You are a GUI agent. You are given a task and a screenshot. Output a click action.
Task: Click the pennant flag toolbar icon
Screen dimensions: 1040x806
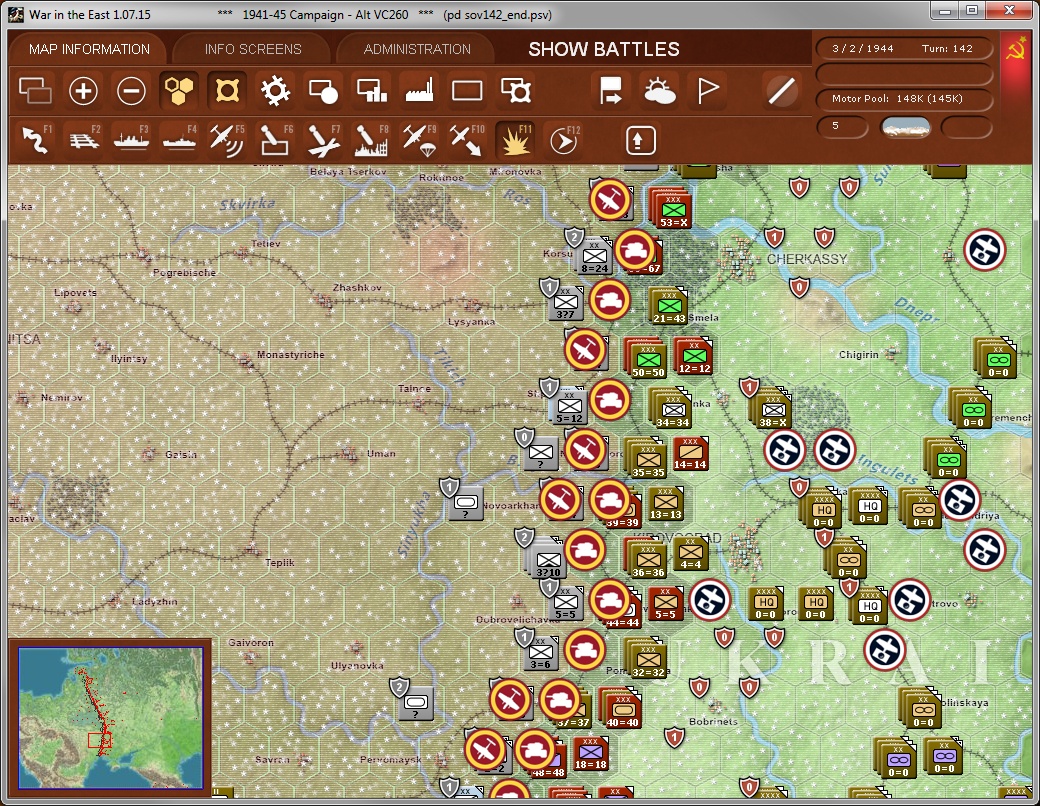point(708,91)
